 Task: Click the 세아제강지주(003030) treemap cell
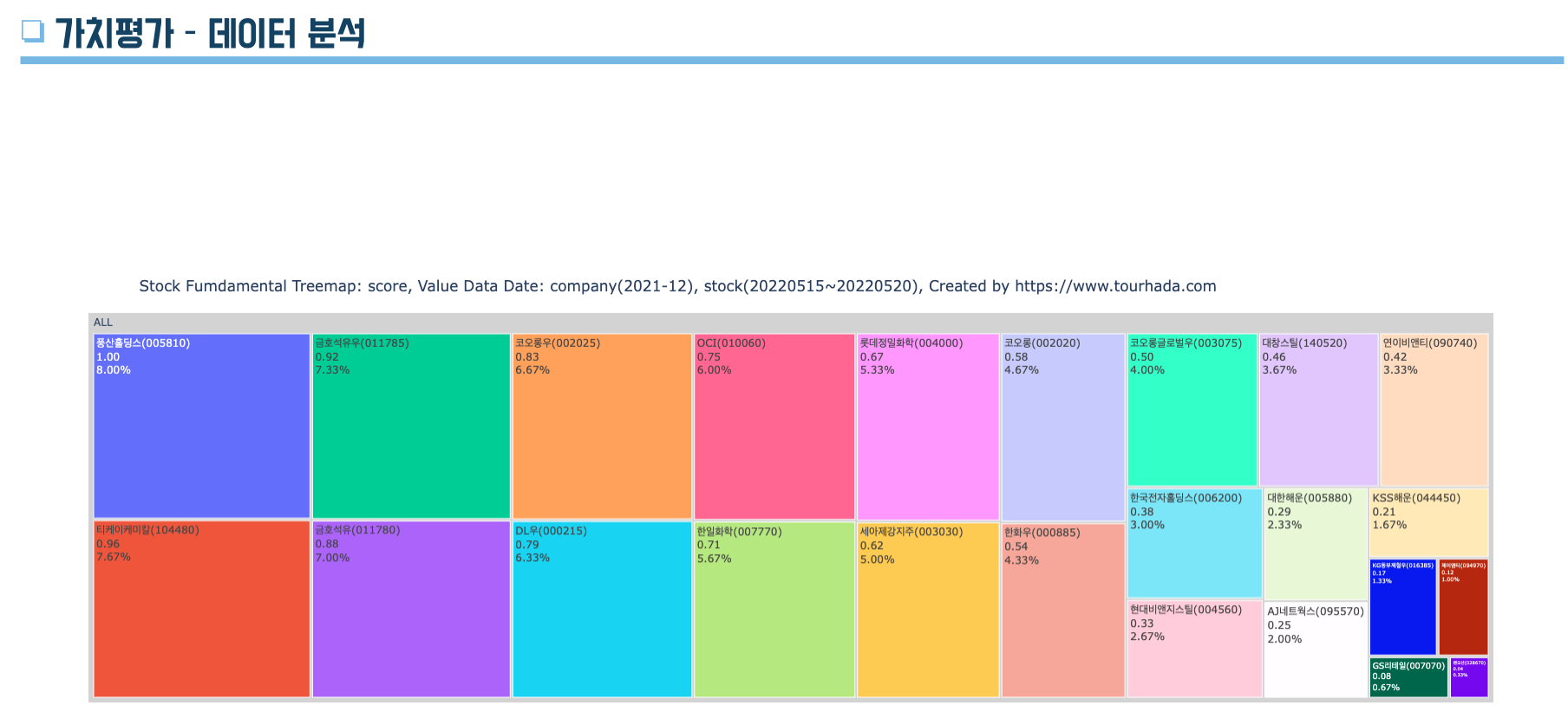click(928, 610)
